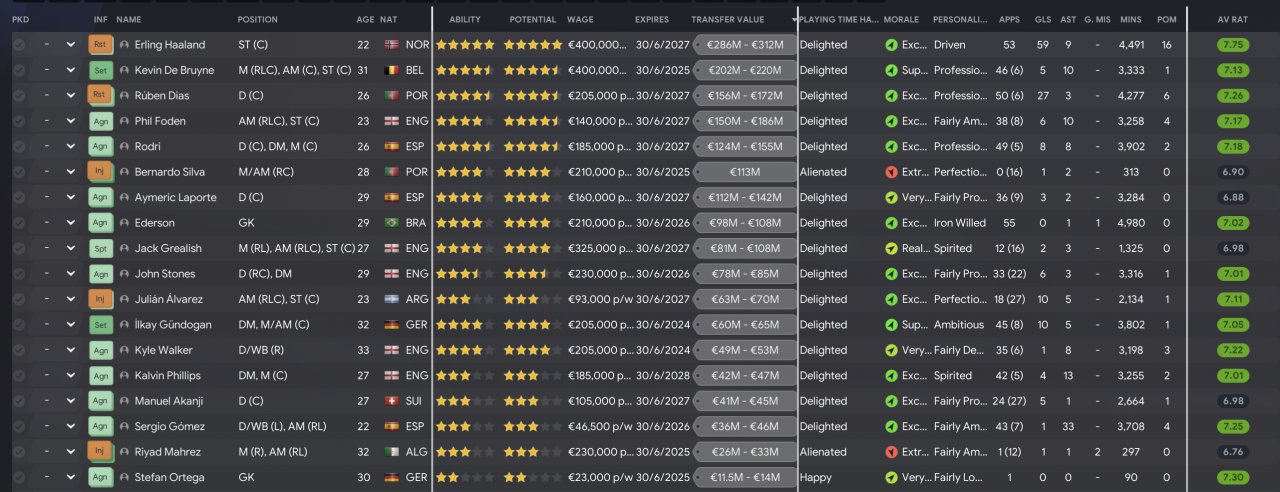Click the Belgium flag in De Bruyne's row
The image size is (1280, 492).
point(391,71)
